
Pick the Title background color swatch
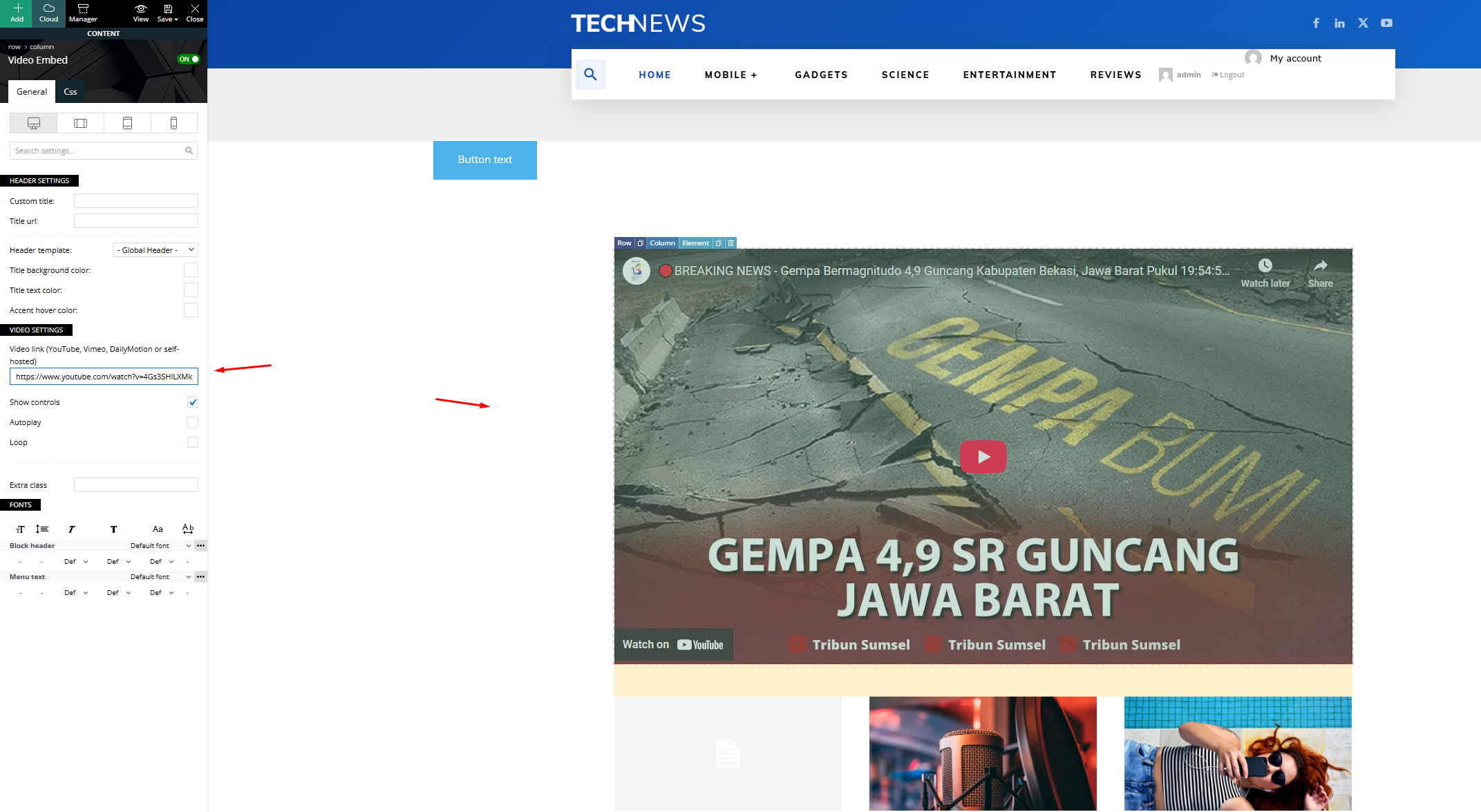(x=191, y=270)
